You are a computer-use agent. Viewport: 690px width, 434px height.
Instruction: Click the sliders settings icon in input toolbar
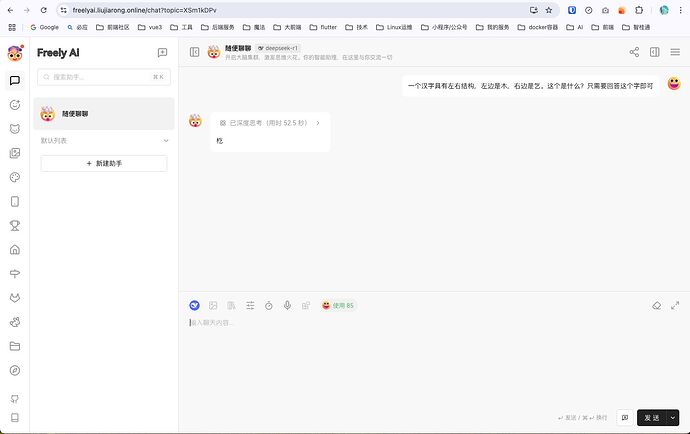coord(250,305)
